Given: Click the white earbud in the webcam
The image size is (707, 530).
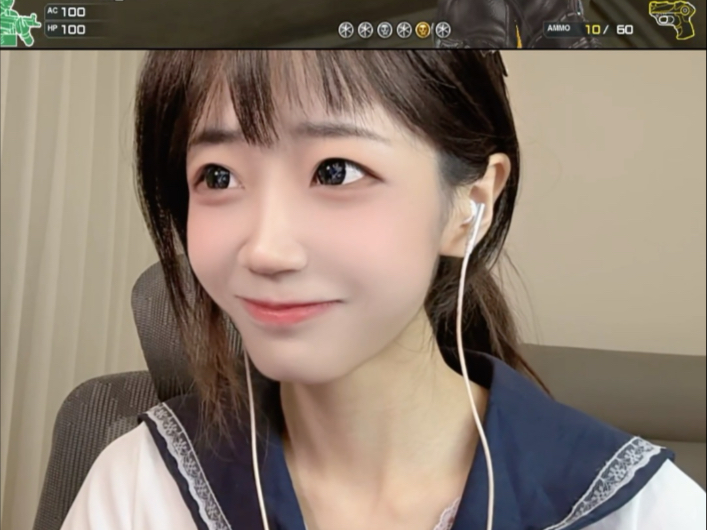Looking at the screenshot, I should [476, 211].
